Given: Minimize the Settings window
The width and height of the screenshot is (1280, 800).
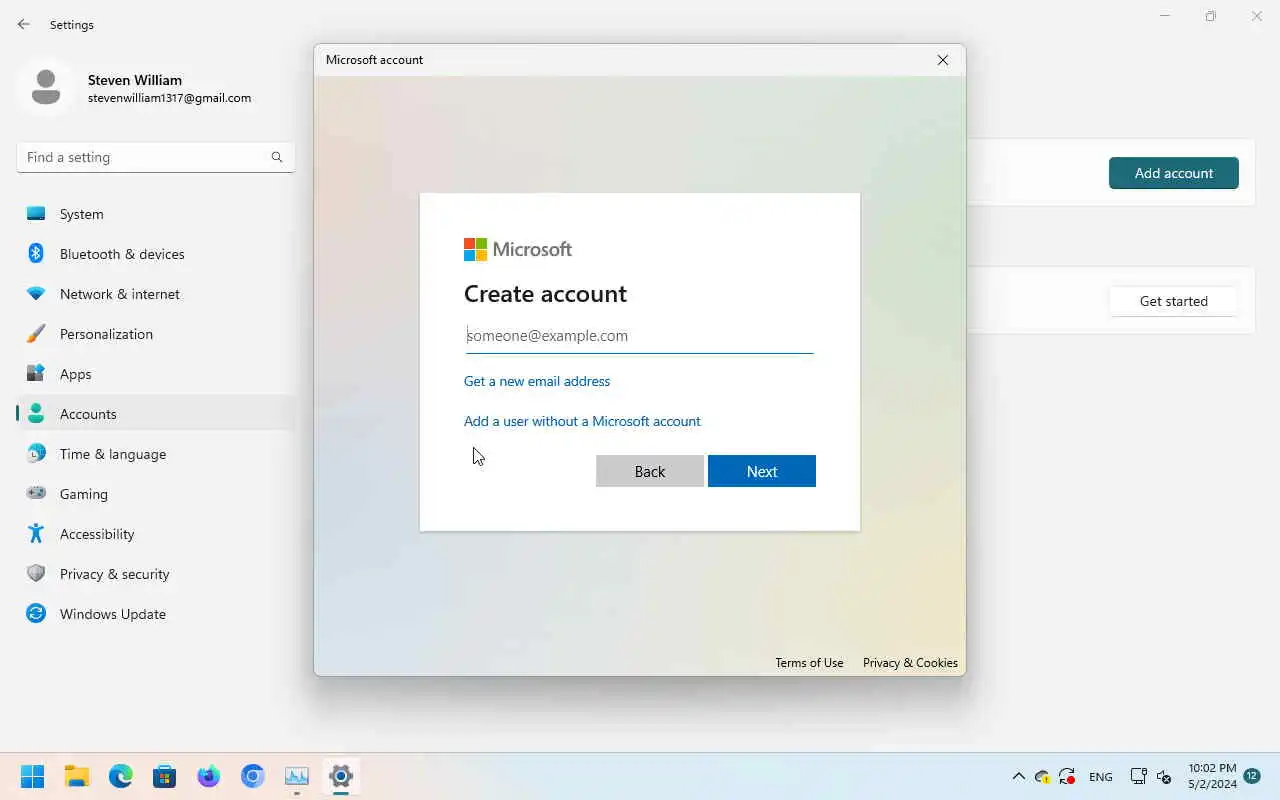Looking at the screenshot, I should point(1165,16).
